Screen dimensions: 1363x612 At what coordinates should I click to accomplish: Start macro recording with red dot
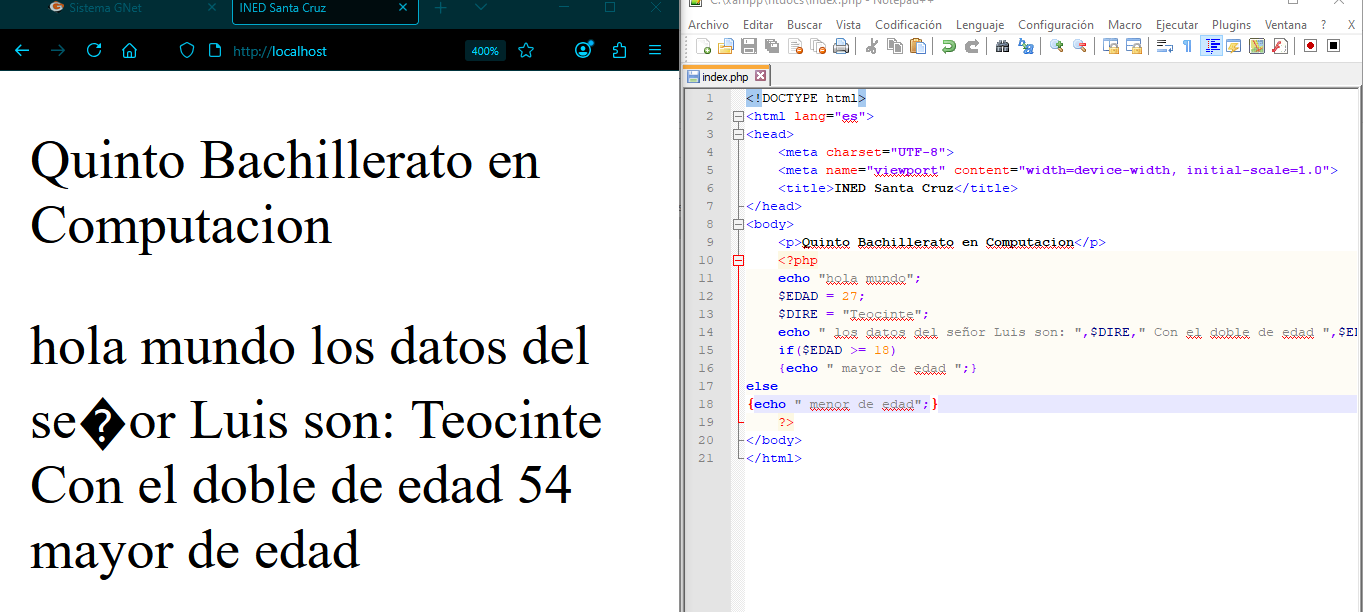[x=1310, y=46]
